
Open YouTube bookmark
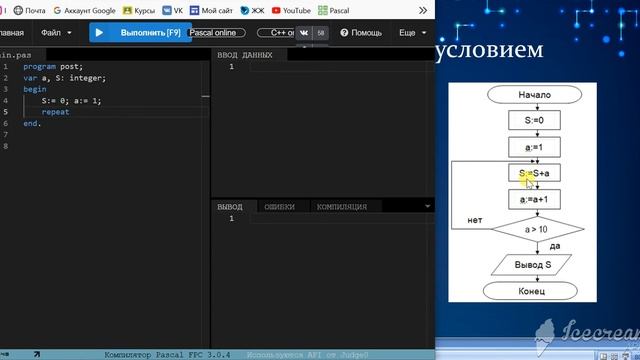pyautogui.click(x=291, y=10)
